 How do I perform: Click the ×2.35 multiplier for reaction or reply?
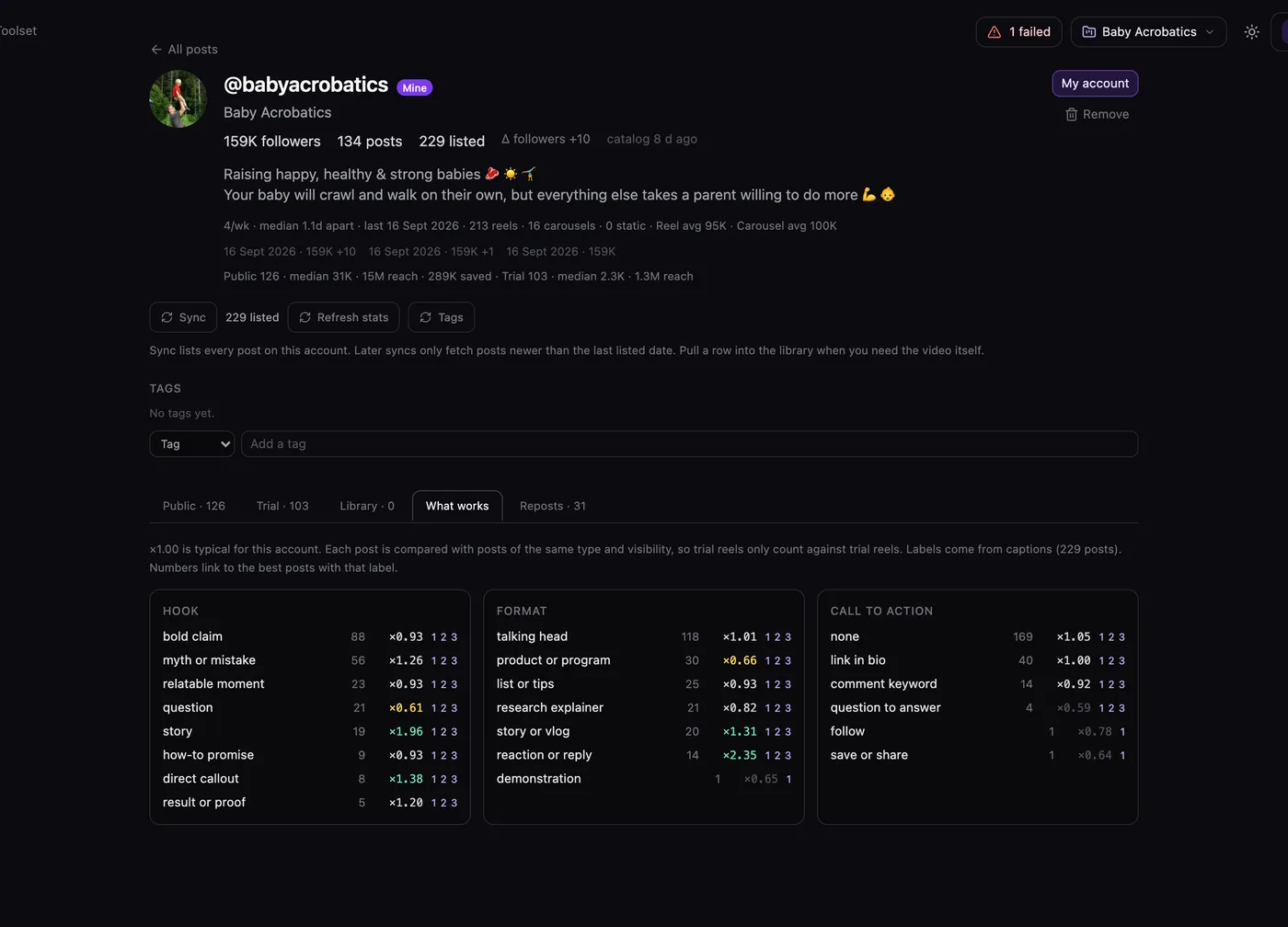point(740,756)
